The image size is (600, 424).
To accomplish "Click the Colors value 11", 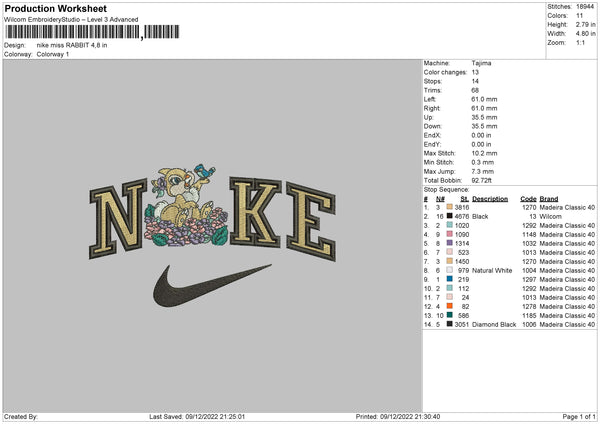I will click(x=579, y=16).
